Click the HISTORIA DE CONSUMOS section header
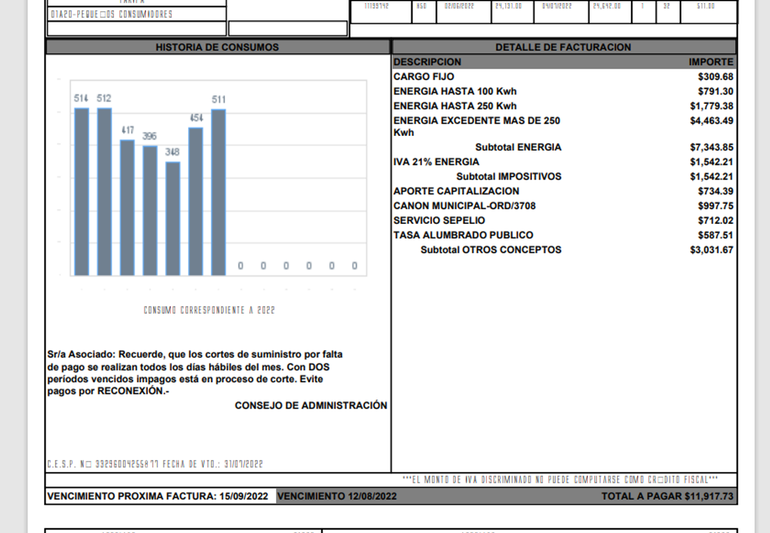The width and height of the screenshot is (770, 533). (x=217, y=47)
